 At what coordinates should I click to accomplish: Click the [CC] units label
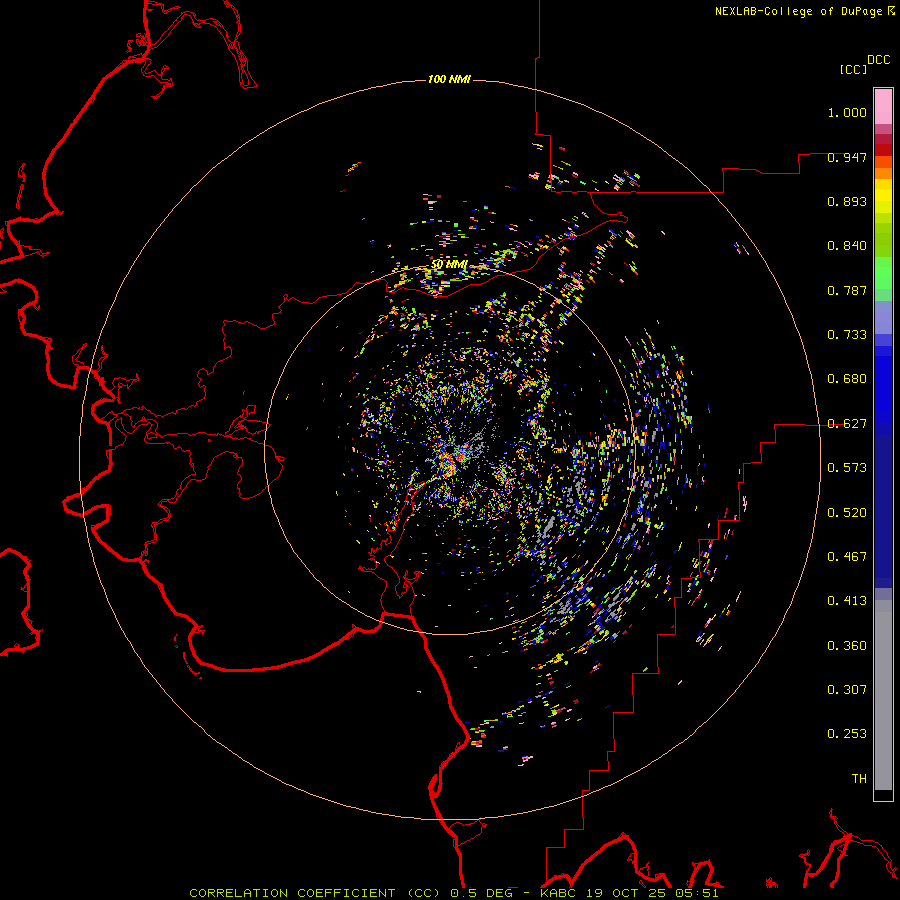(853, 69)
